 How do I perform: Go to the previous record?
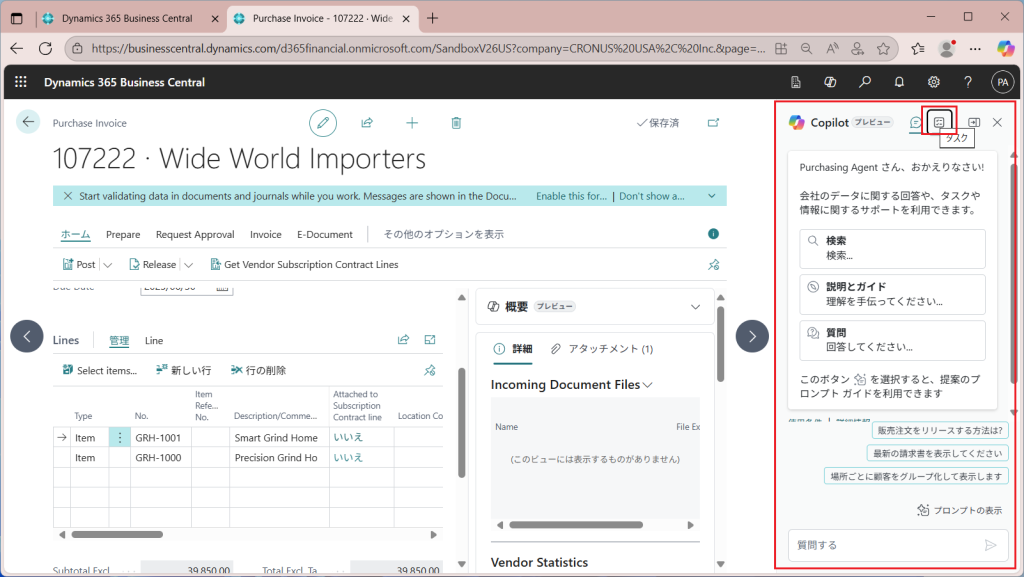27,336
